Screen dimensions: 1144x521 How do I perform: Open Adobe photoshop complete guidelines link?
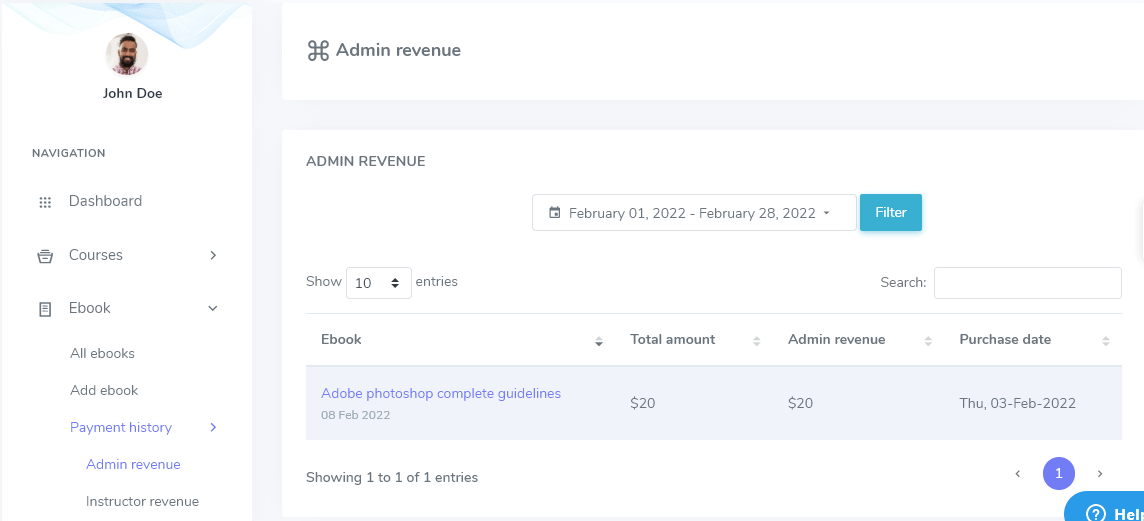coord(440,393)
